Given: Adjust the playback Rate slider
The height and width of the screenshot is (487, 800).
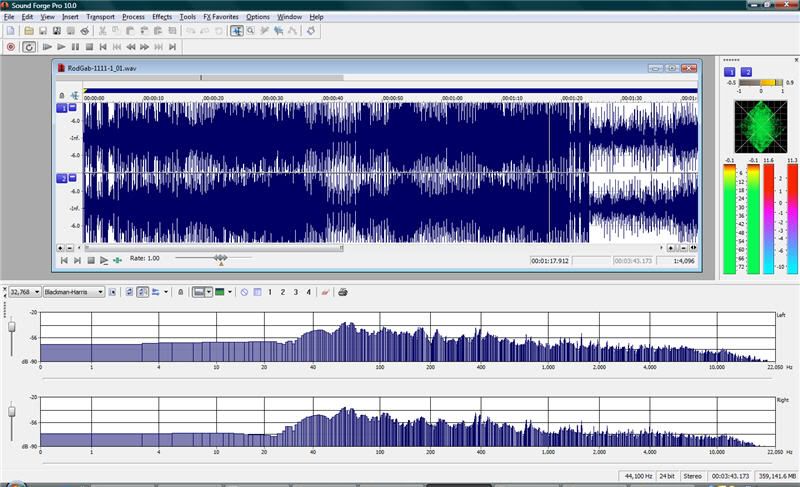Looking at the screenshot, I should [x=221, y=258].
